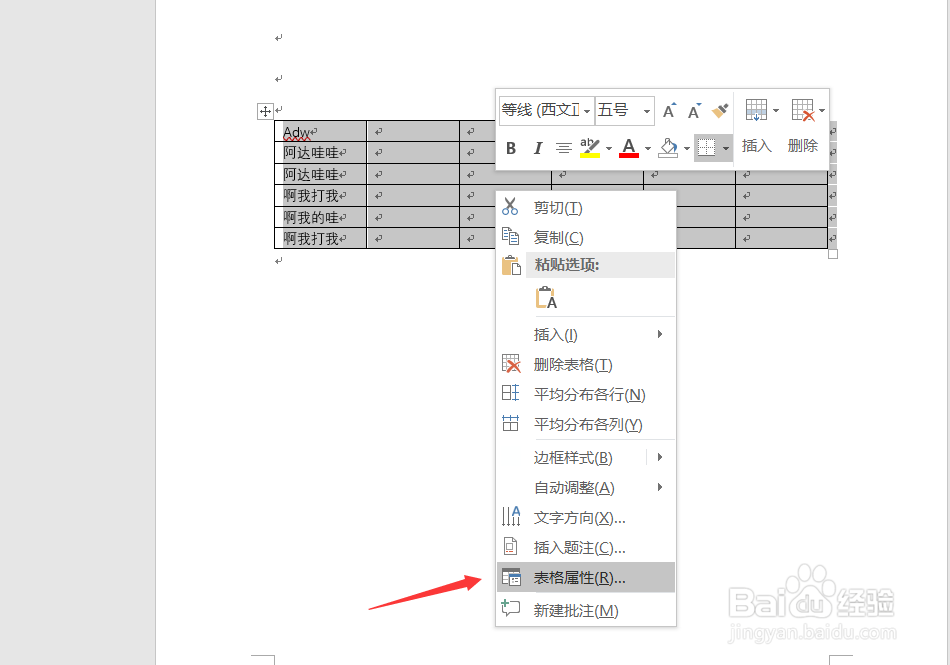Image resolution: width=950 pixels, height=665 pixels.
Task: Click the Delete Table red X icon
Action: click(x=511, y=364)
